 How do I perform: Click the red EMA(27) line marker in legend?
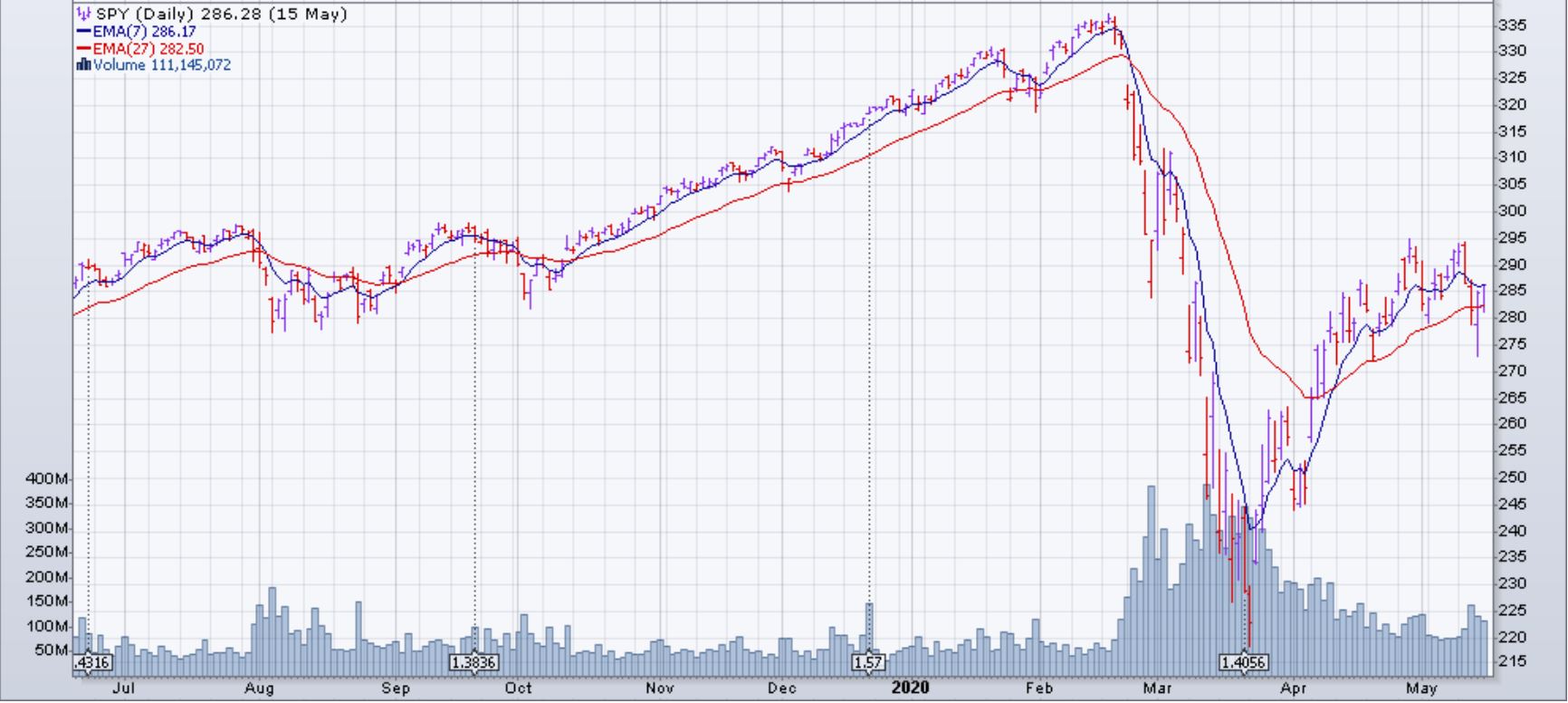click(x=84, y=49)
